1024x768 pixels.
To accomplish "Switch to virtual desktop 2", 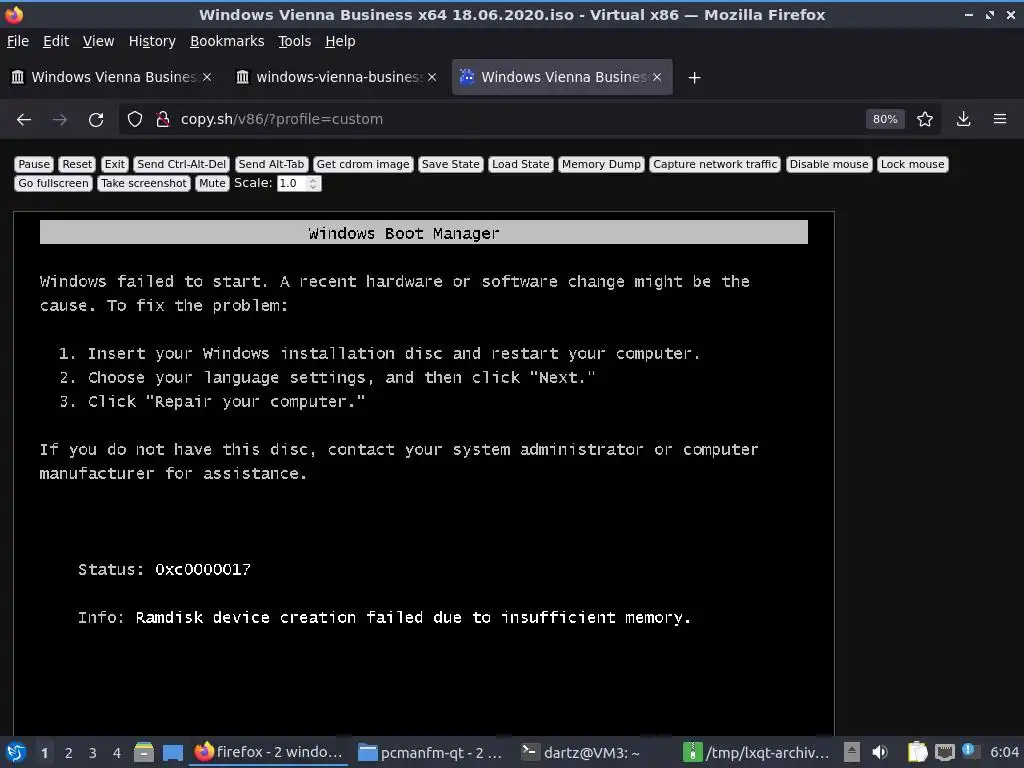I will [x=69, y=753].
